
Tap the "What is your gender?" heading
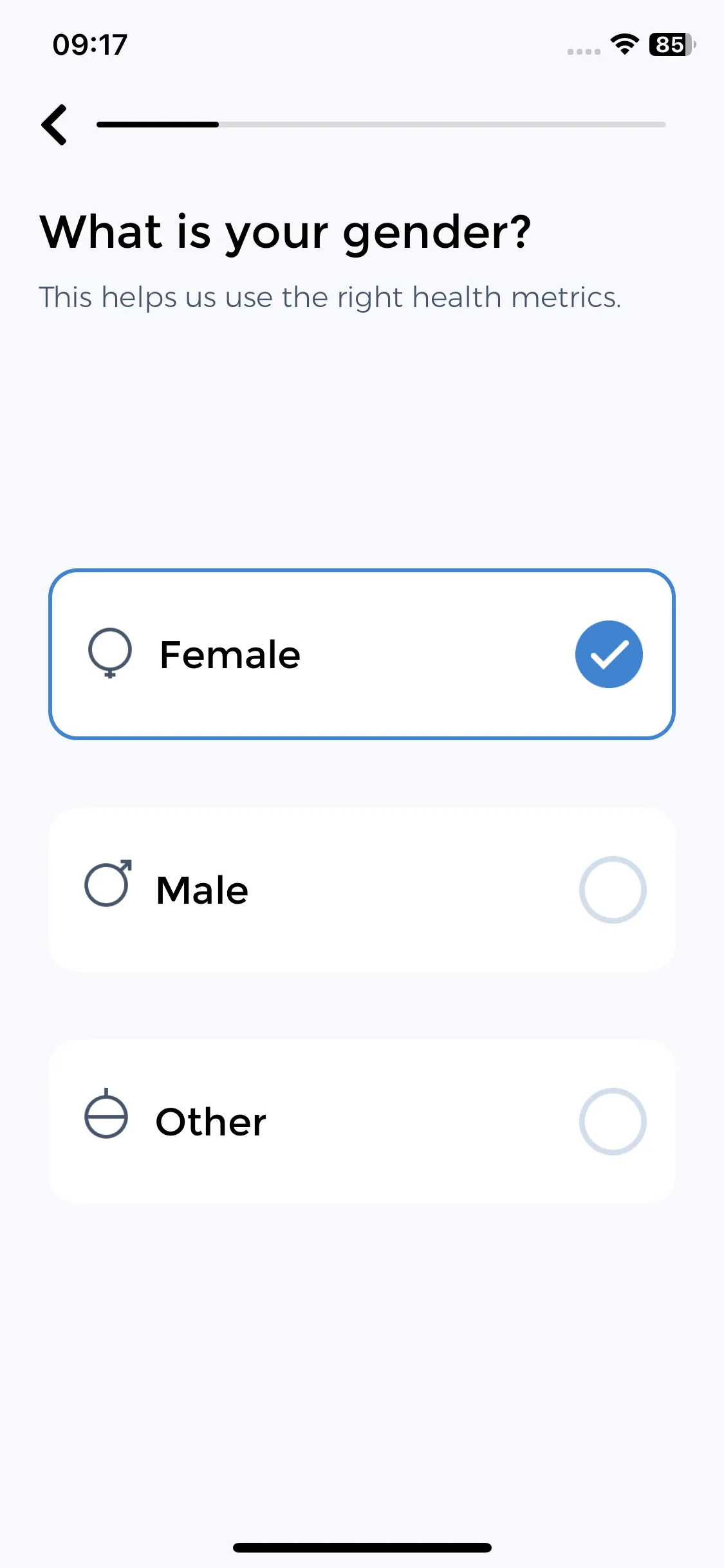[286, 232]
